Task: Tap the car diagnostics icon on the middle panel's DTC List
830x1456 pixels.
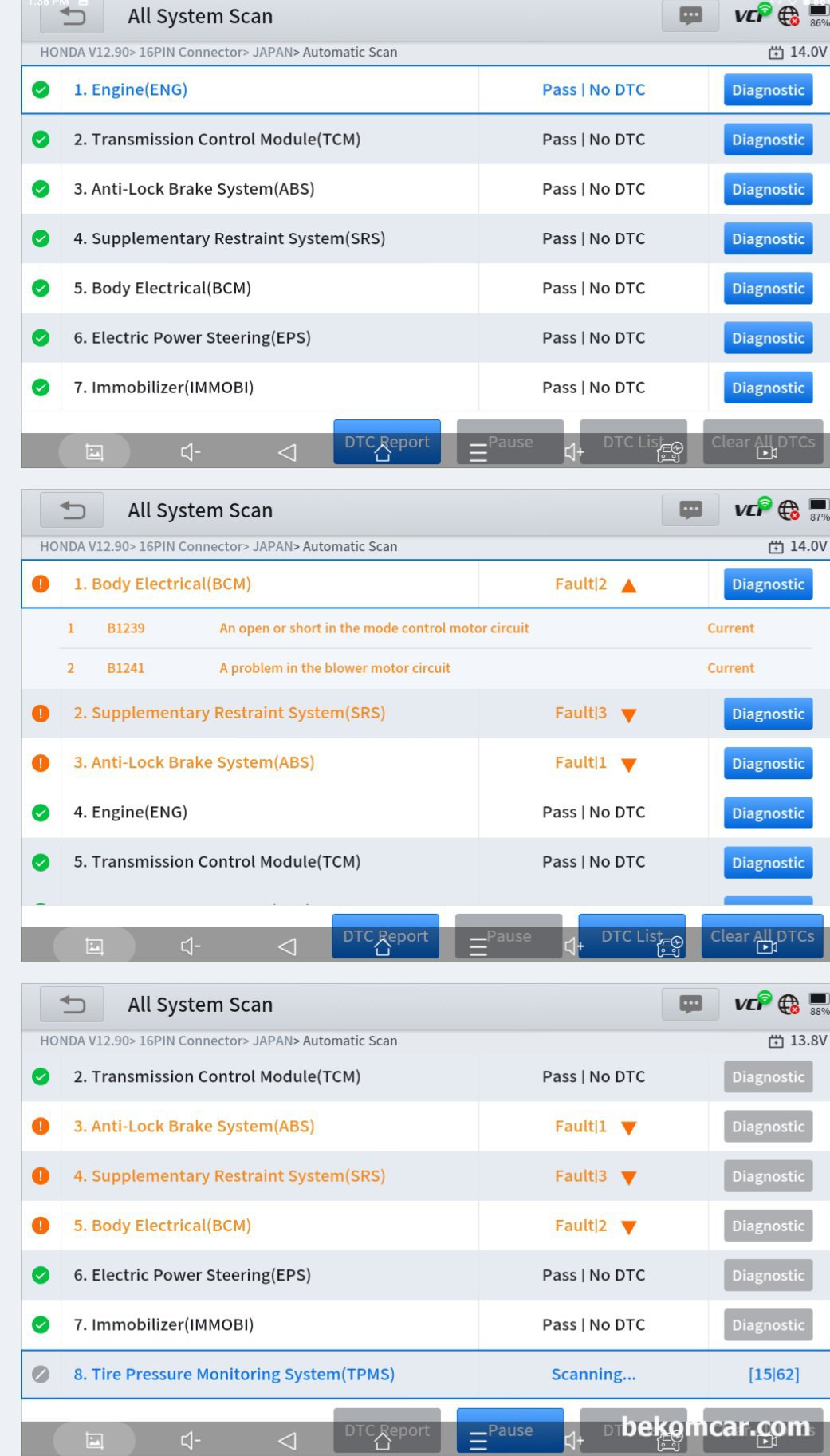Action: click(x=670, y=946)
